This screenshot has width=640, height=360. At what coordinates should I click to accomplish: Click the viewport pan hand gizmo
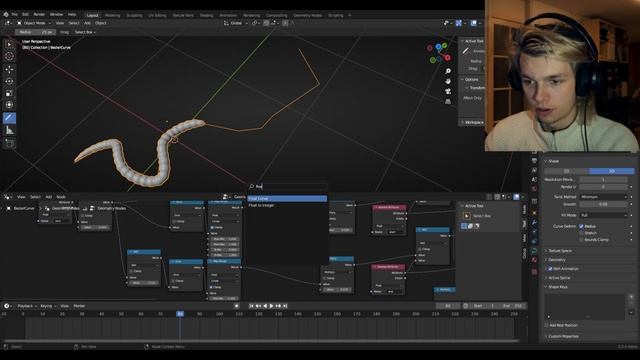tap(448, 81)
